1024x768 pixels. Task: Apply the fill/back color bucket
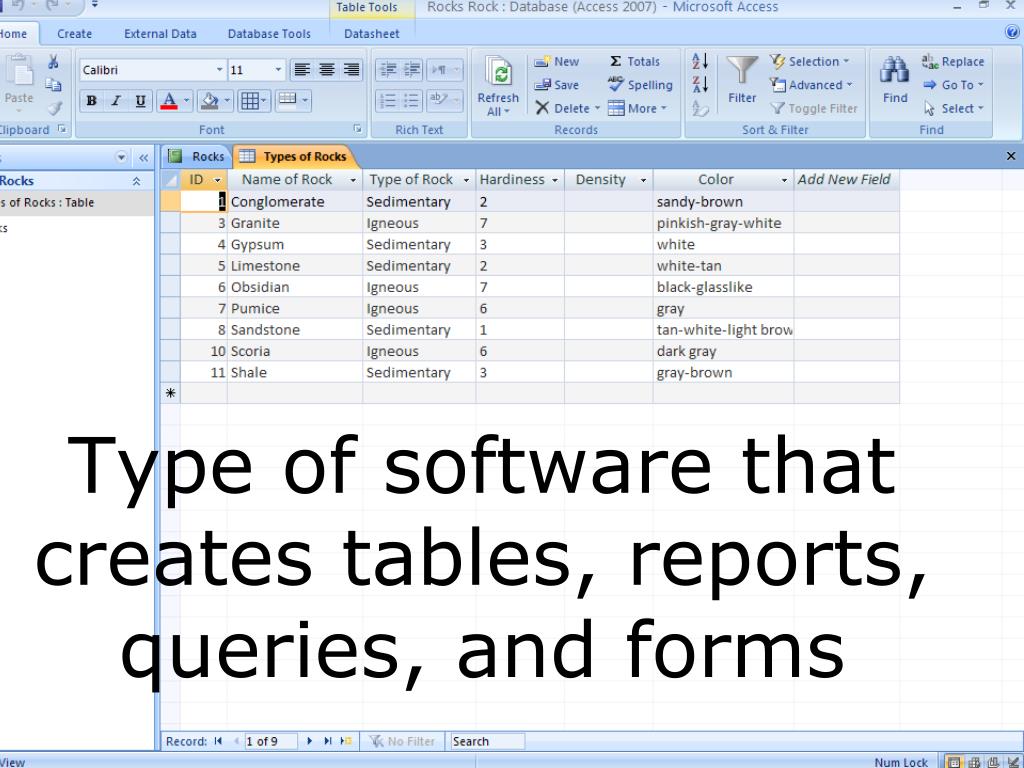point(210,101)
